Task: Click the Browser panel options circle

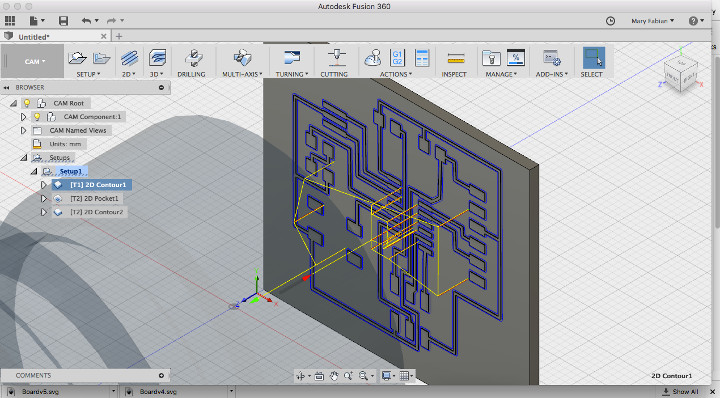Action: point(162,87)
